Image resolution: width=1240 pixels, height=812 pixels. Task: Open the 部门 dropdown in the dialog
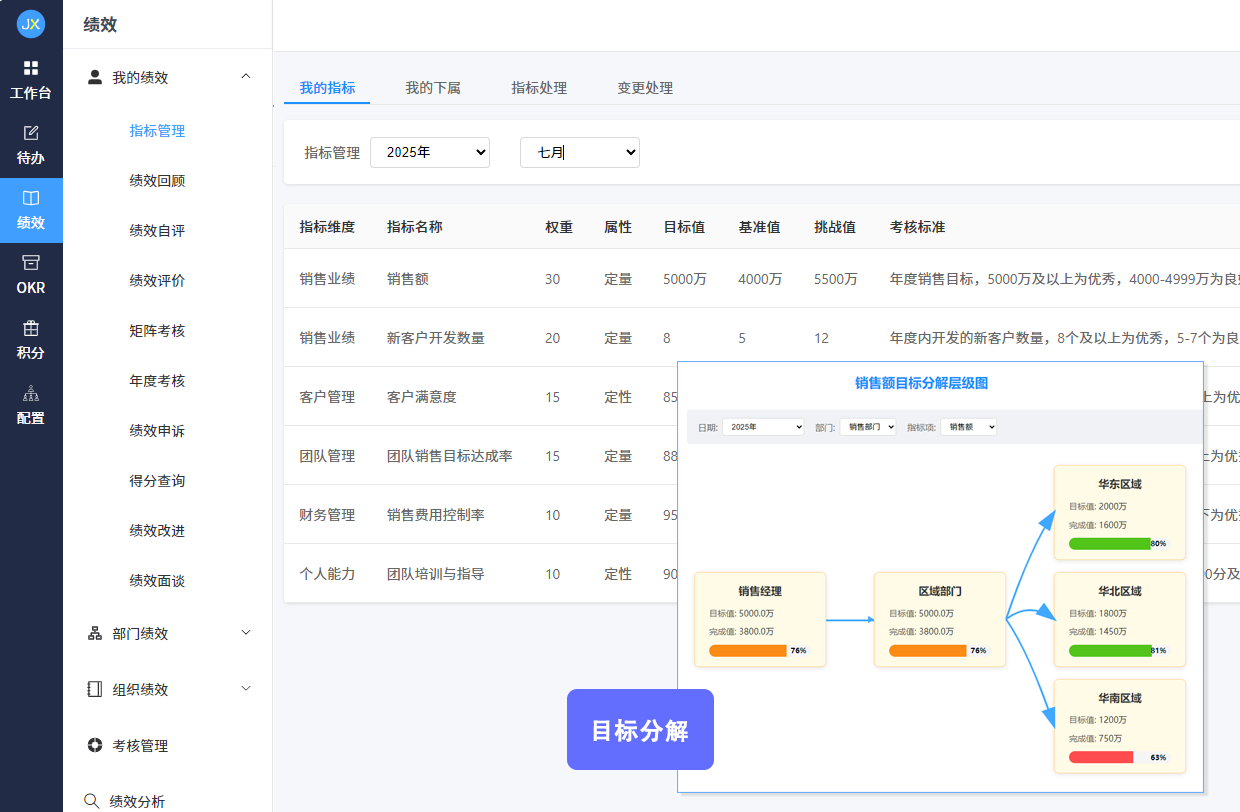point(868,426)
